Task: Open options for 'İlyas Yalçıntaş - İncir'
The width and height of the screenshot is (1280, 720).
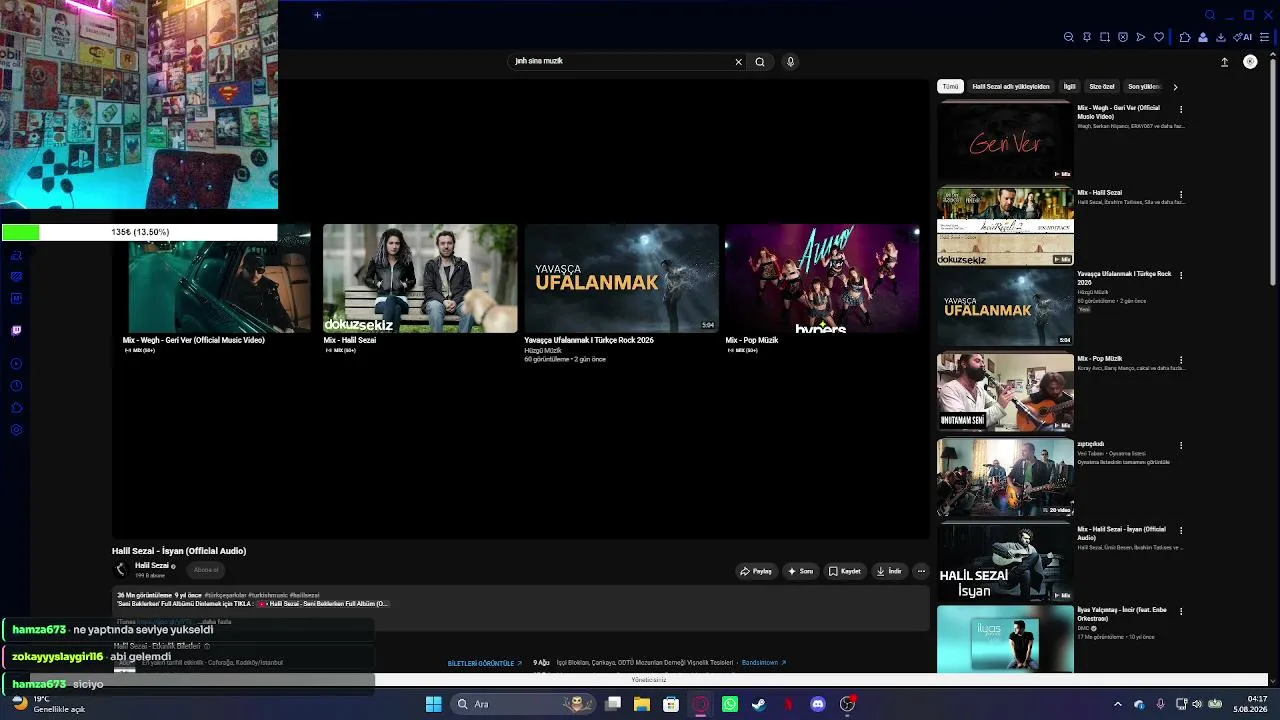Action: pos(1181,611)
